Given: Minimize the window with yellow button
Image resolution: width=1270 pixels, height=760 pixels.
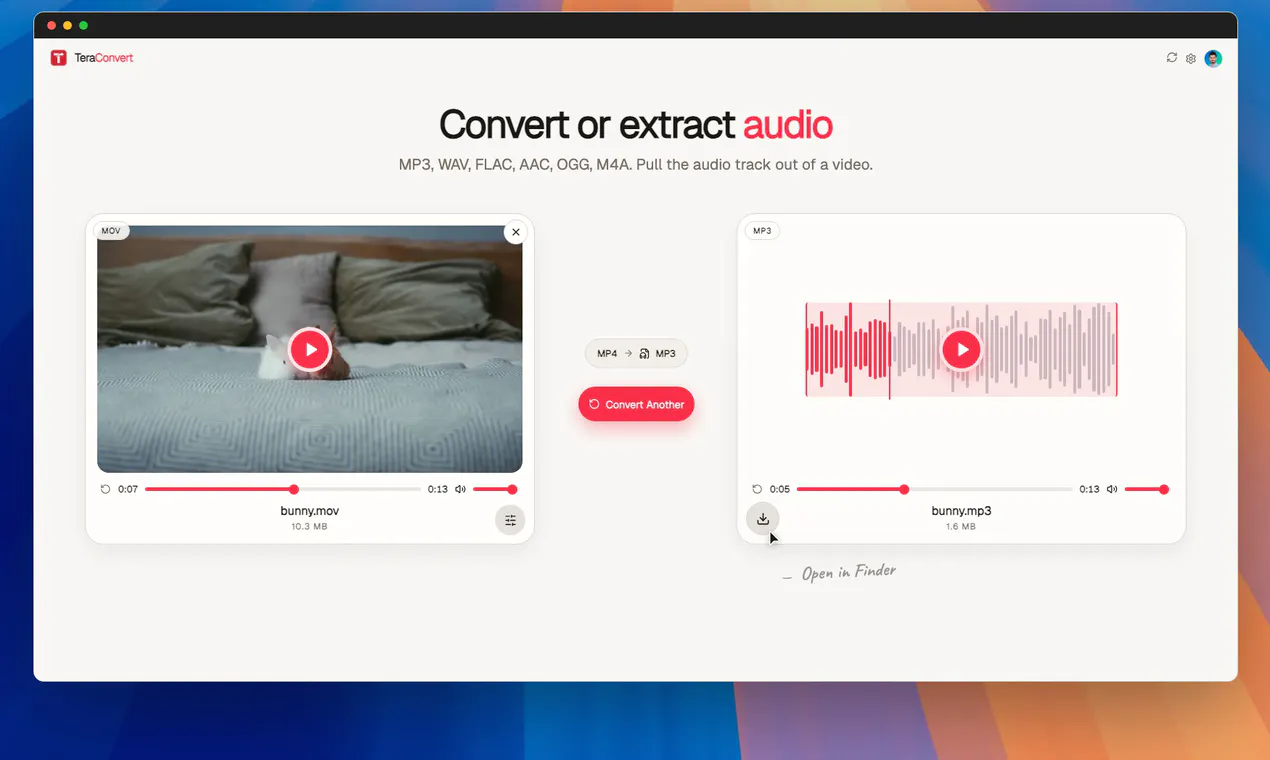Looking at the screenshot, I should 67,25.
